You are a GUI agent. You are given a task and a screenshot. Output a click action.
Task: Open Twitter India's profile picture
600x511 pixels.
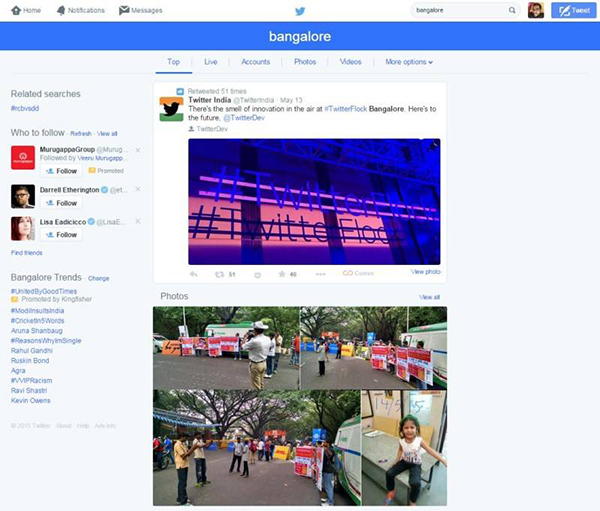tap(171, 109)
